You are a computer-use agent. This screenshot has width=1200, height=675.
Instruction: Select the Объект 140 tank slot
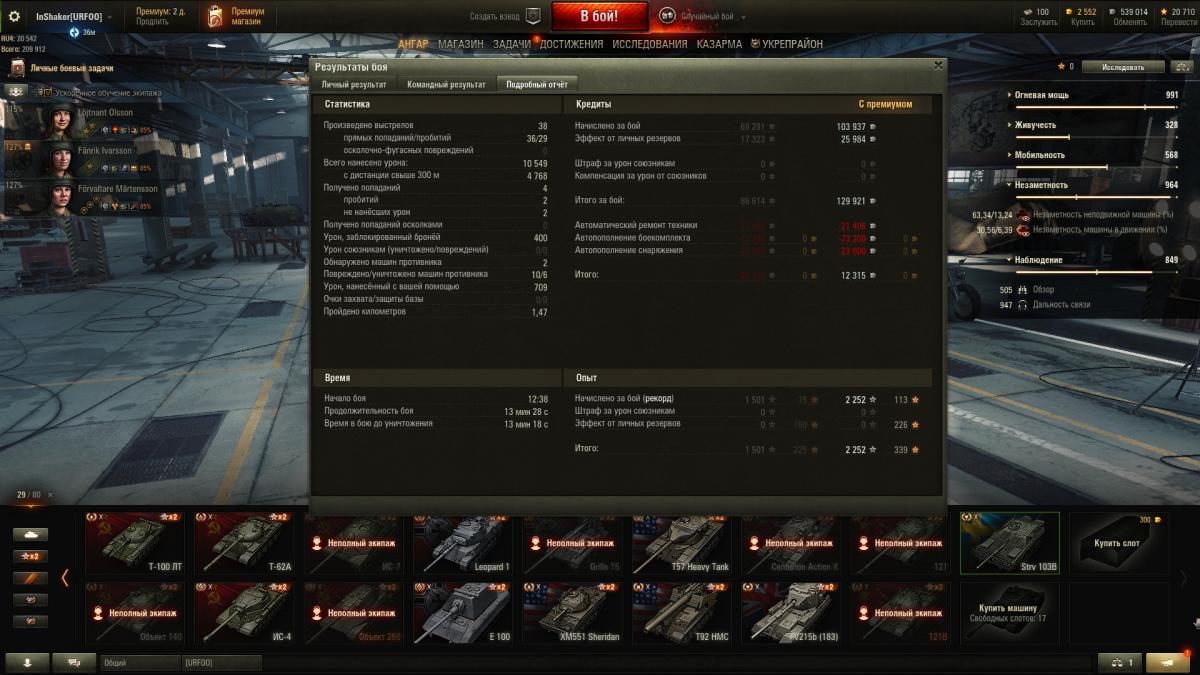tap(135, 613)
